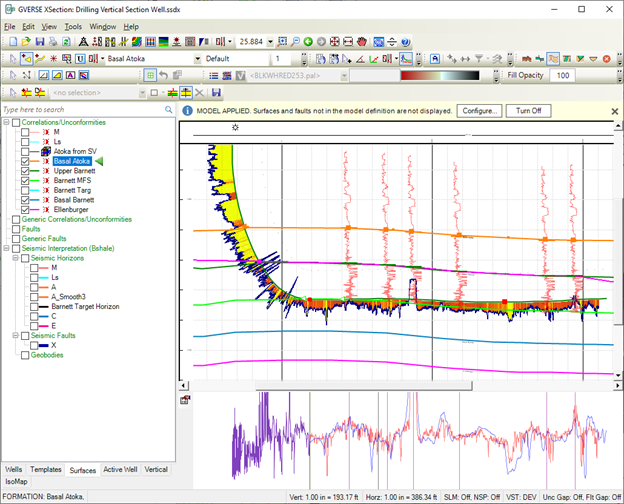Click the undo arrow icon

(x=163, y=75)
